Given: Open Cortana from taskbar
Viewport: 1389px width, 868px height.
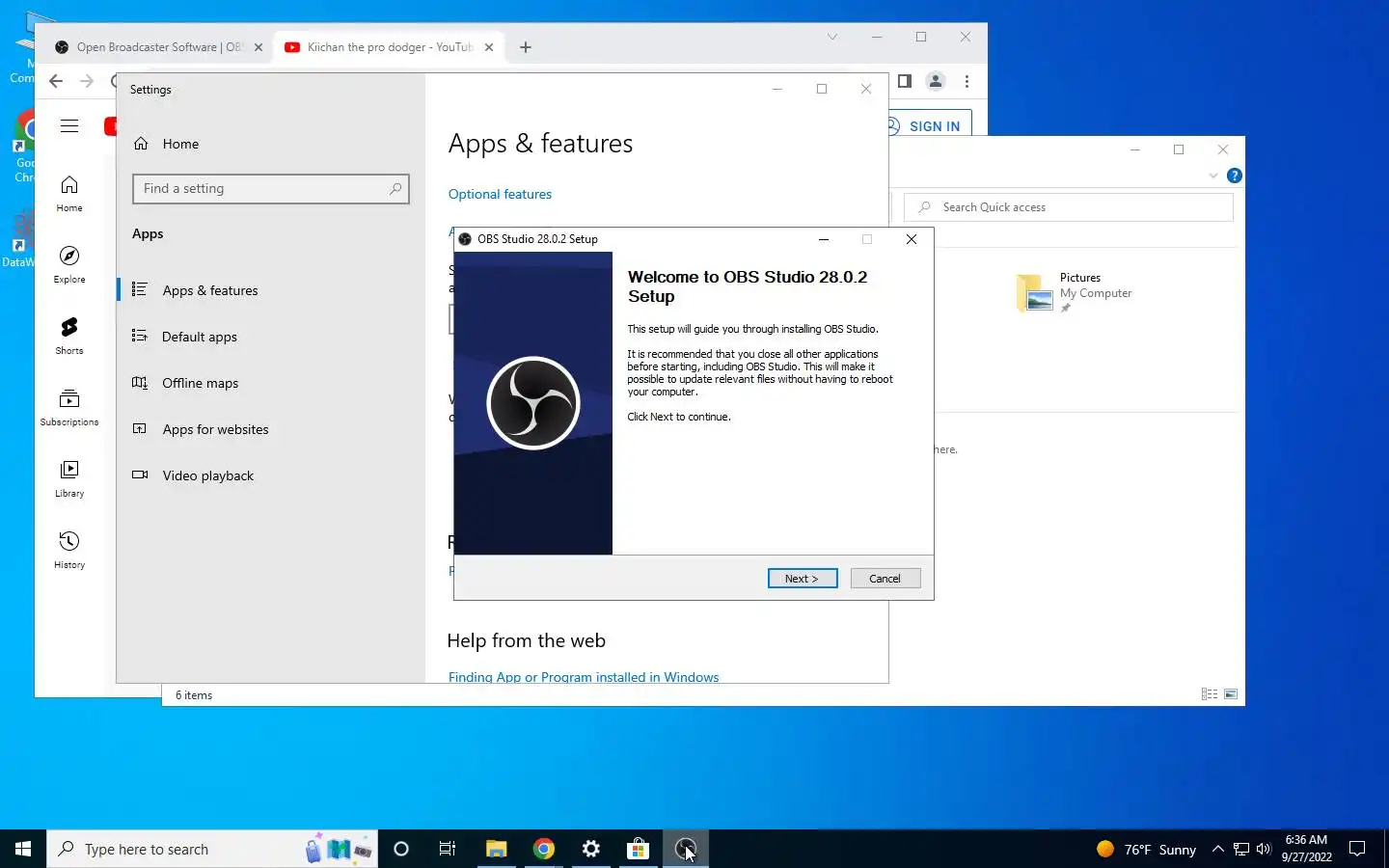Looking at the screenshot, I should tap(401, 849).
